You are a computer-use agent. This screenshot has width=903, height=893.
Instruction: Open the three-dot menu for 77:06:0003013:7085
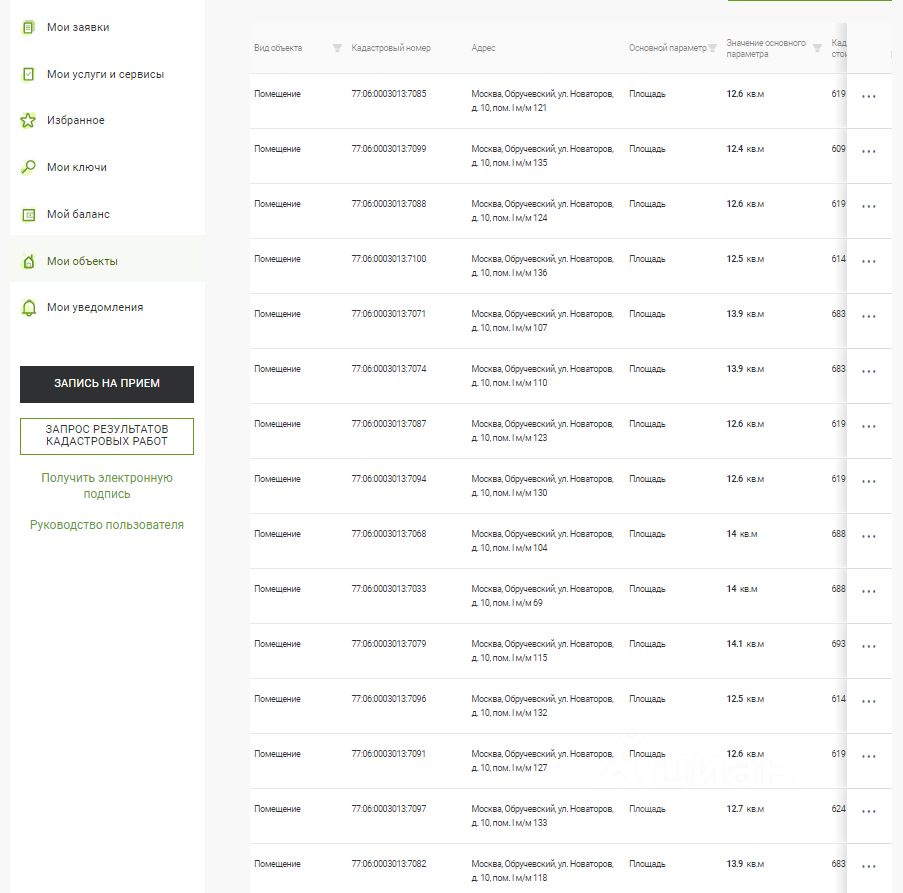click(x=868, y=96)
